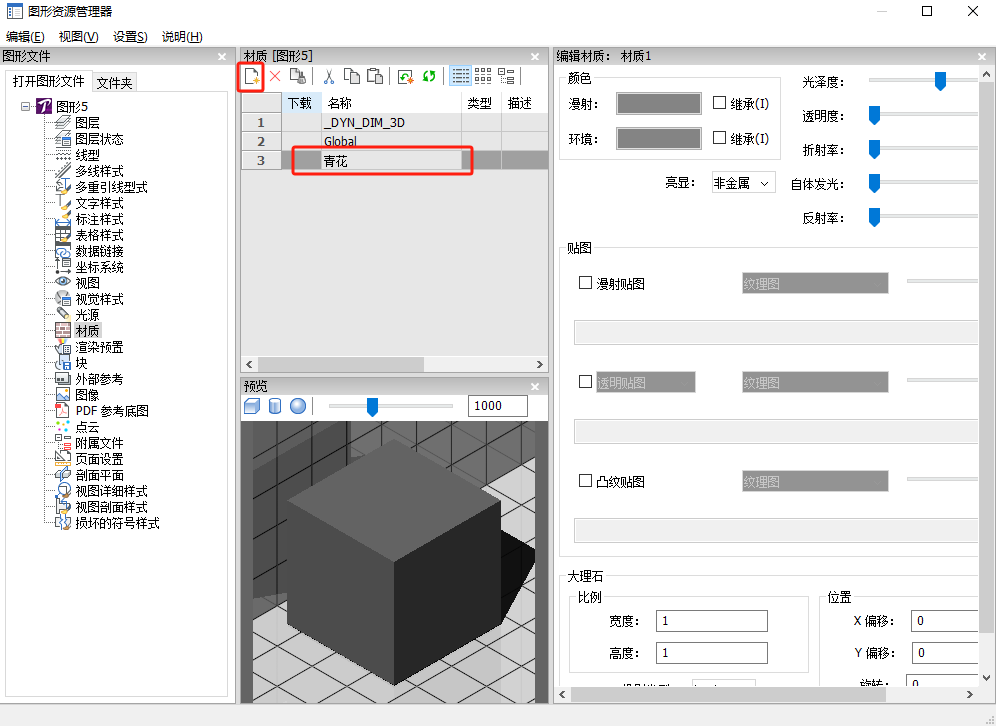Click the red delete X icon
996x726 pixels.
click(275, 77)
